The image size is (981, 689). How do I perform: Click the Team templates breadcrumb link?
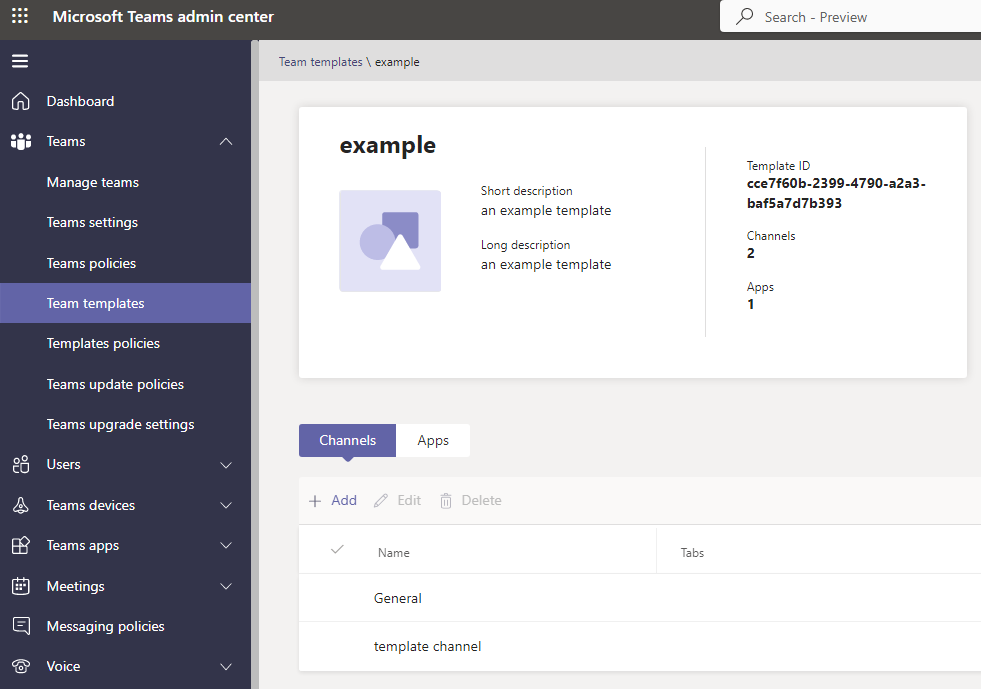pos(320,62)
